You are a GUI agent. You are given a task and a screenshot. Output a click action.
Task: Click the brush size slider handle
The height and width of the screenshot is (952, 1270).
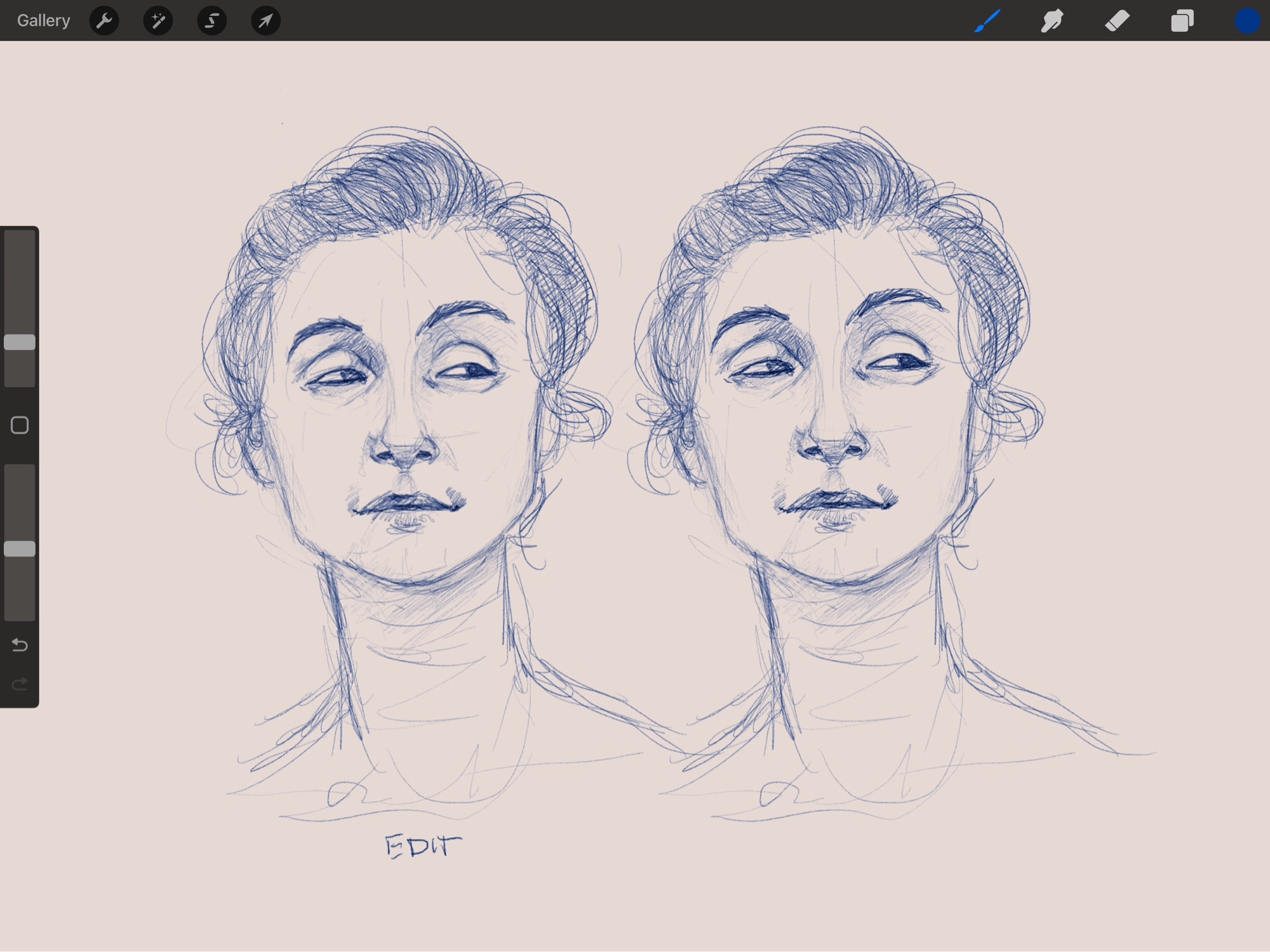point(20,342)
